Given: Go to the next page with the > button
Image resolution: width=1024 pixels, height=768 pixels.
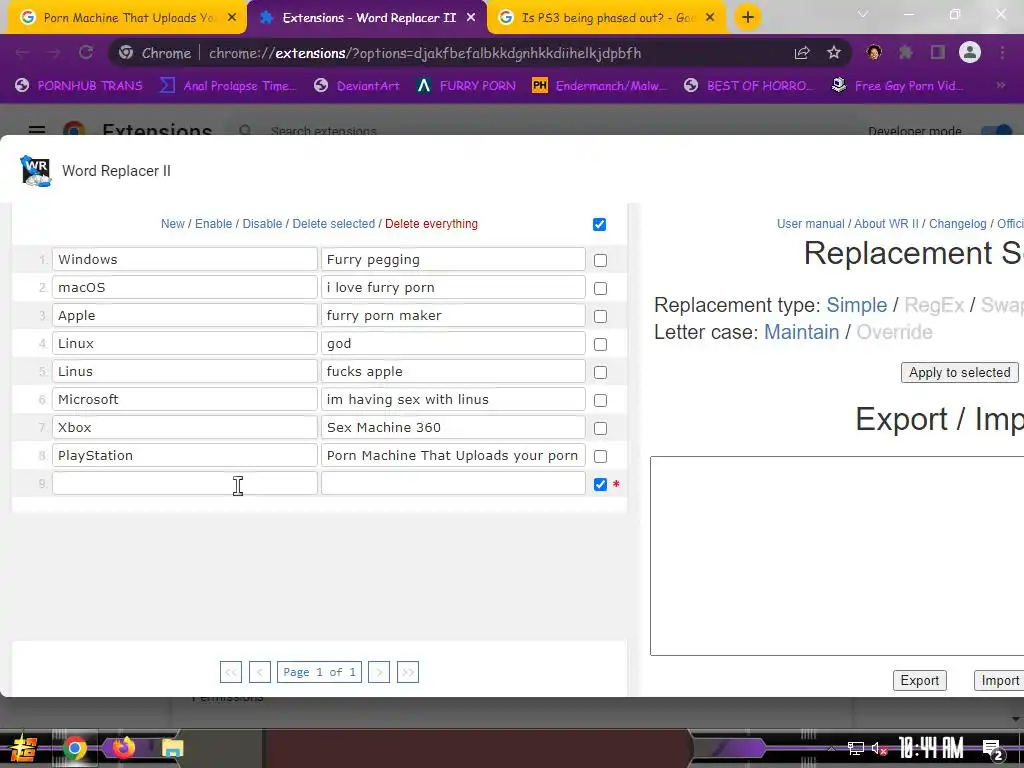Looking at the screenshot, I should point(379,672).
